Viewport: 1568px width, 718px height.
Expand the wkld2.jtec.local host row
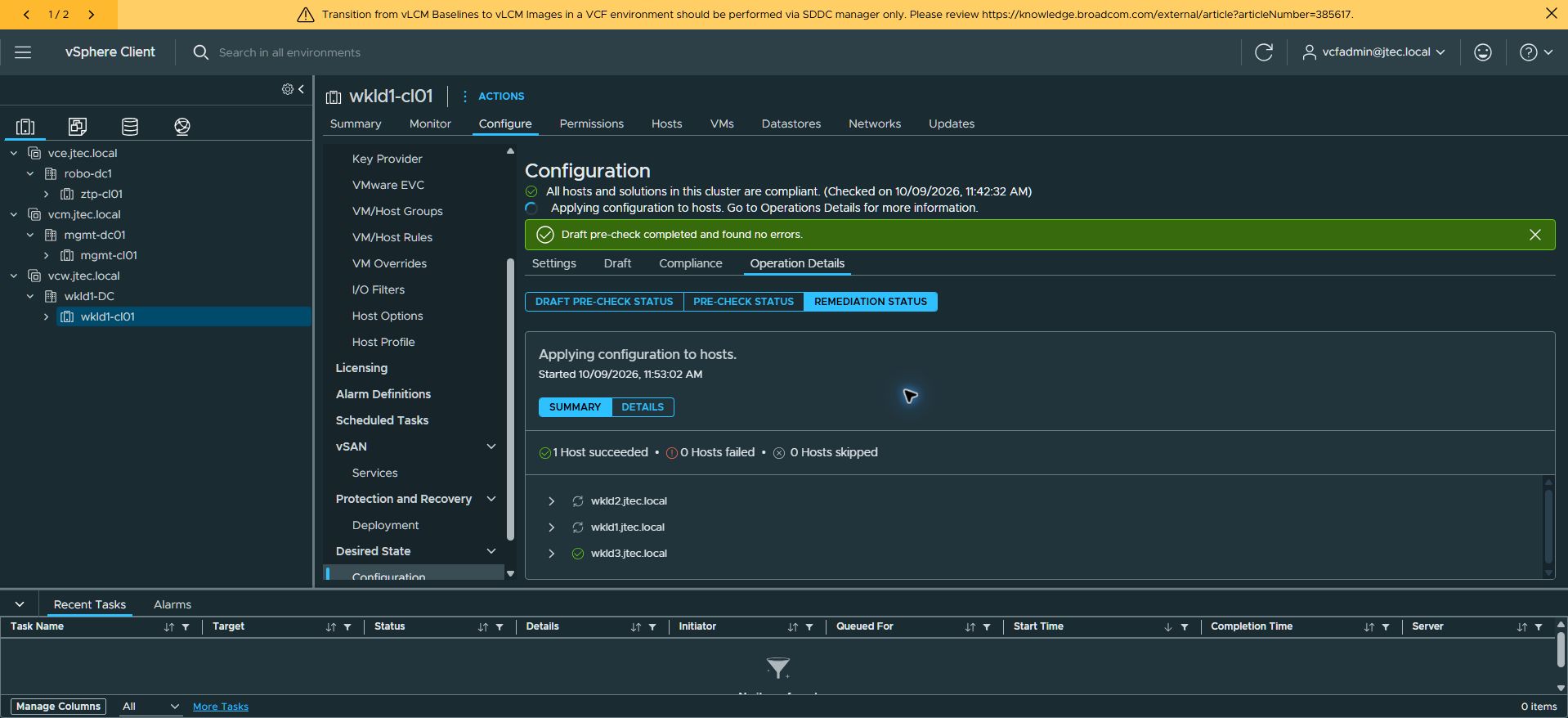[x=551, y=501]
